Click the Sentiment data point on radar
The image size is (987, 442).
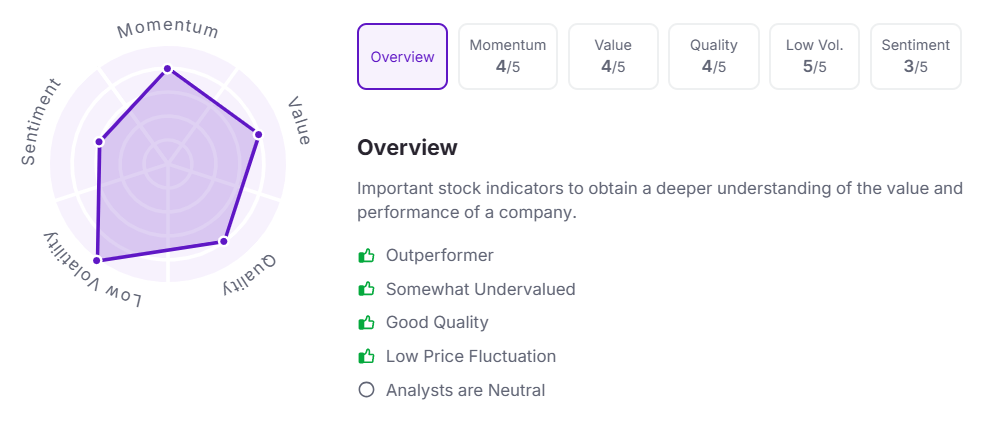[x=99, y=142]
